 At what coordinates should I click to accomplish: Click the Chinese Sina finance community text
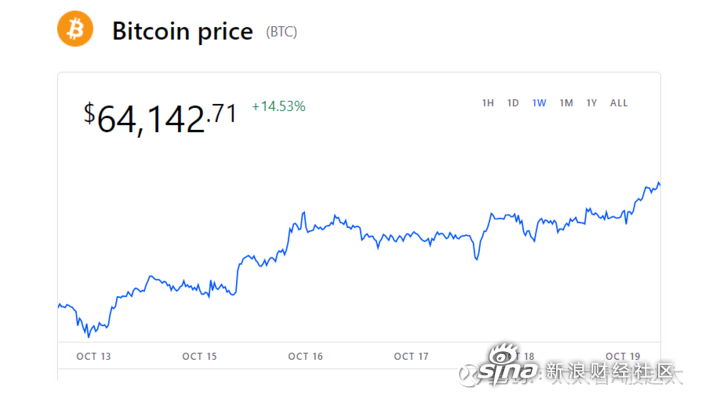610,372
